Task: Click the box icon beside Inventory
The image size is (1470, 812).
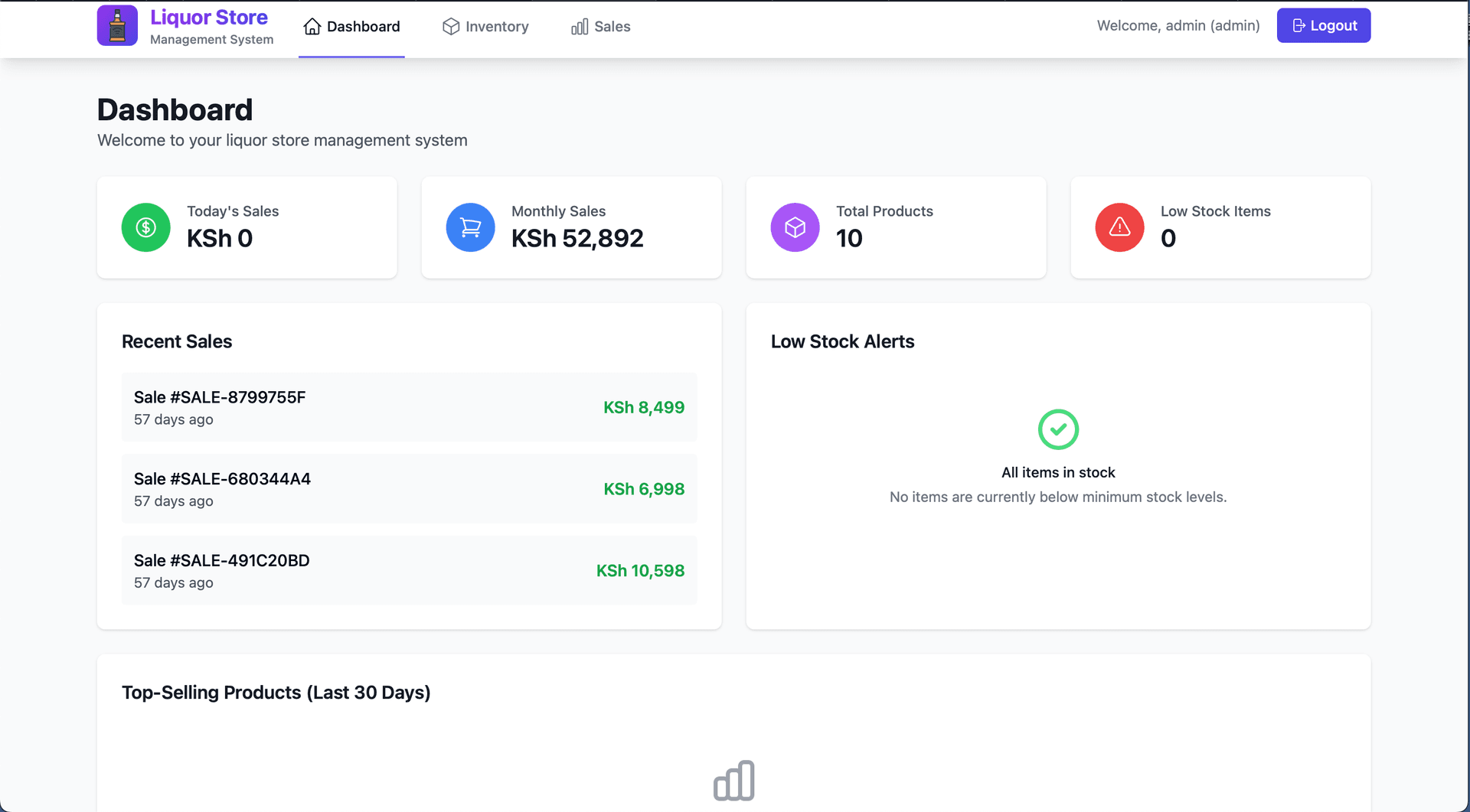Action: pyautogui.click(x=451, y=25)
